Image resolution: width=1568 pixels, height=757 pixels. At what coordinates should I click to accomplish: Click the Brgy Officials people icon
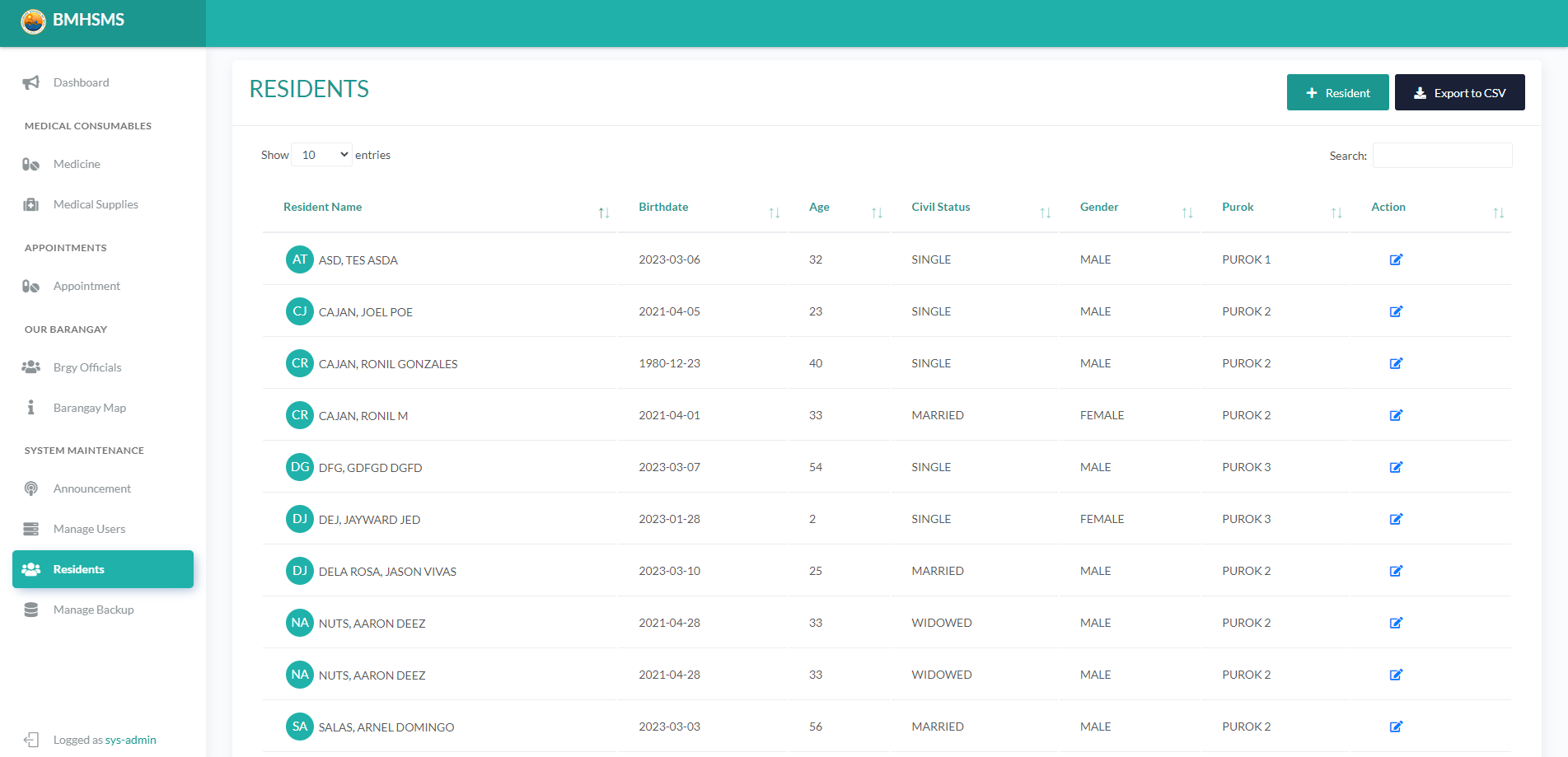click(x=30, y=367)
